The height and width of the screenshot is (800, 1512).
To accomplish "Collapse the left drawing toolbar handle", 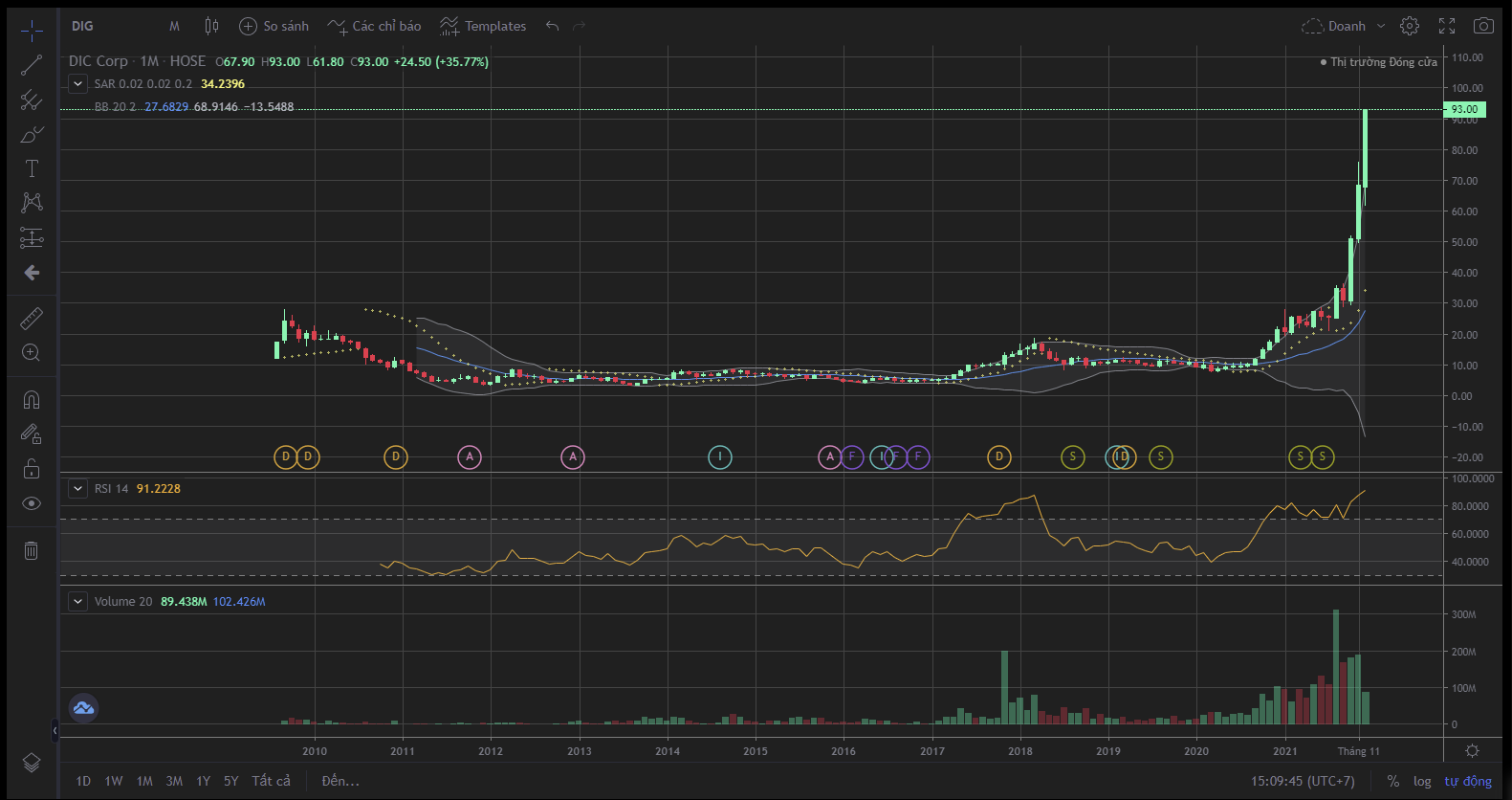I will 55,730.
